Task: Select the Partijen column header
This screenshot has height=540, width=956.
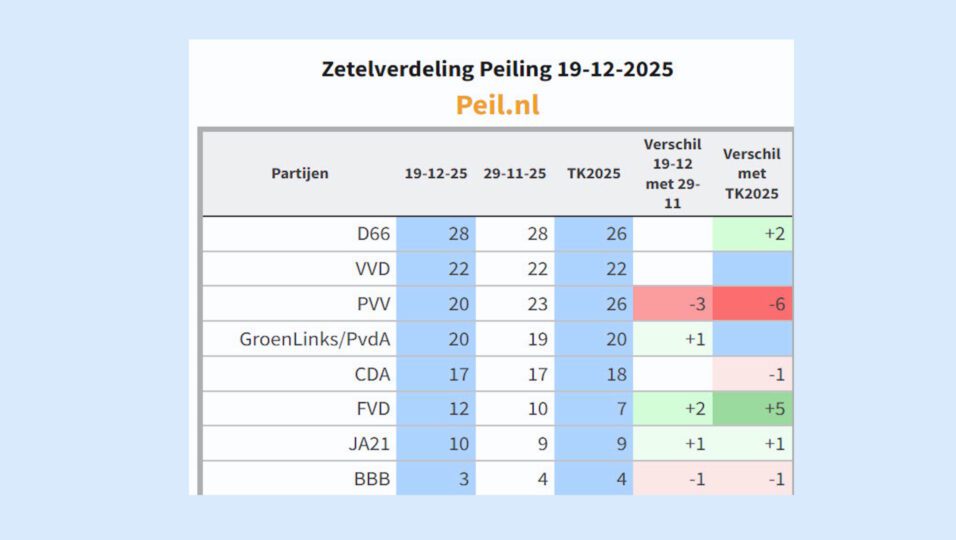Action: coord(300,173)
